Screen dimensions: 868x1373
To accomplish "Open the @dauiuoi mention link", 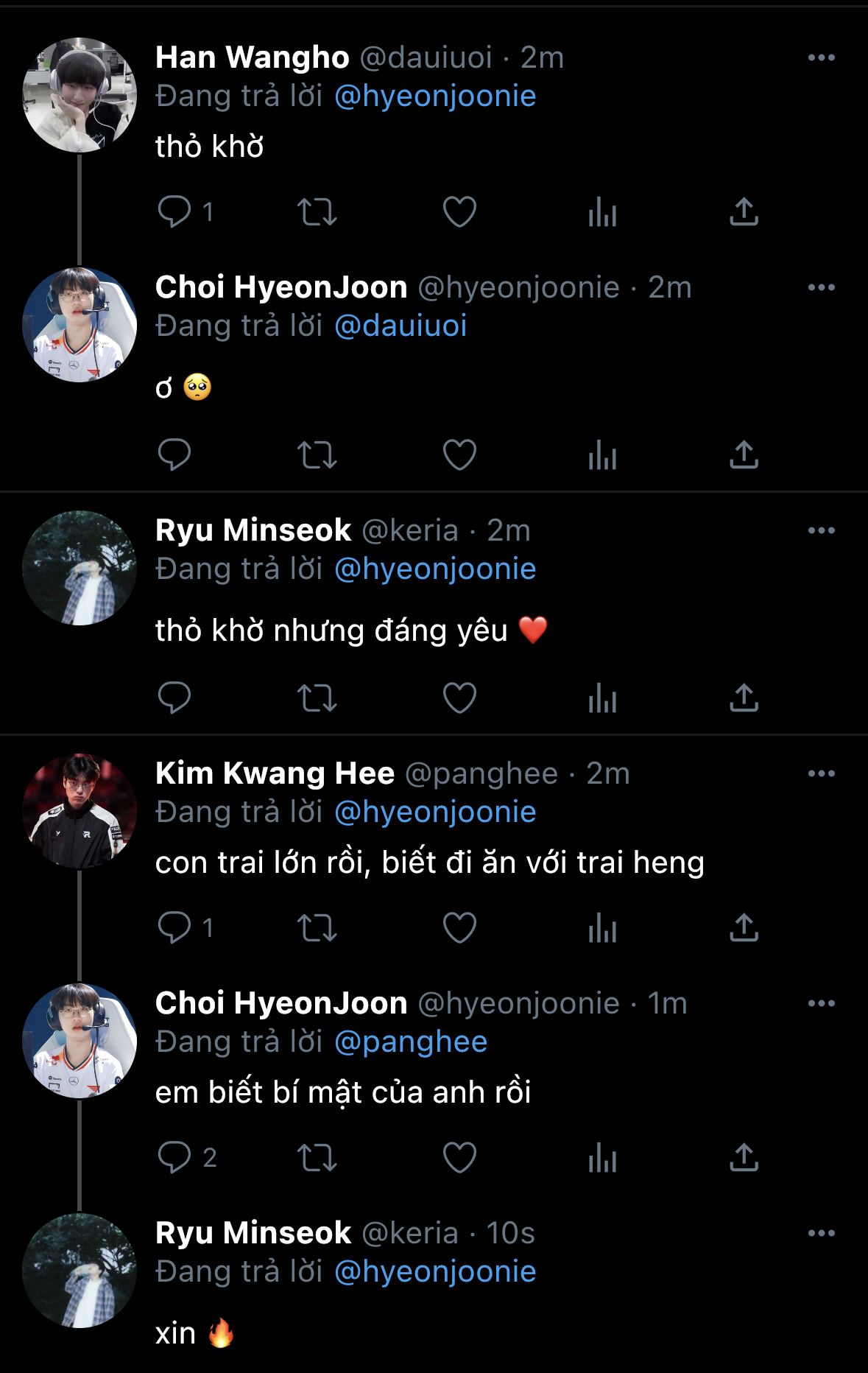I will coord(401,326).
